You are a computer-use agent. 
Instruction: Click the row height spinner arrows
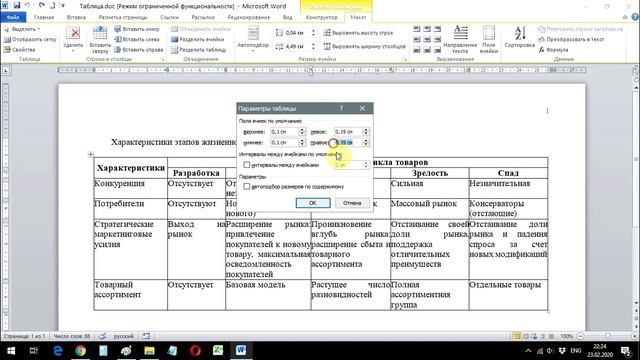pyautogui.click(x=313, y=33)
